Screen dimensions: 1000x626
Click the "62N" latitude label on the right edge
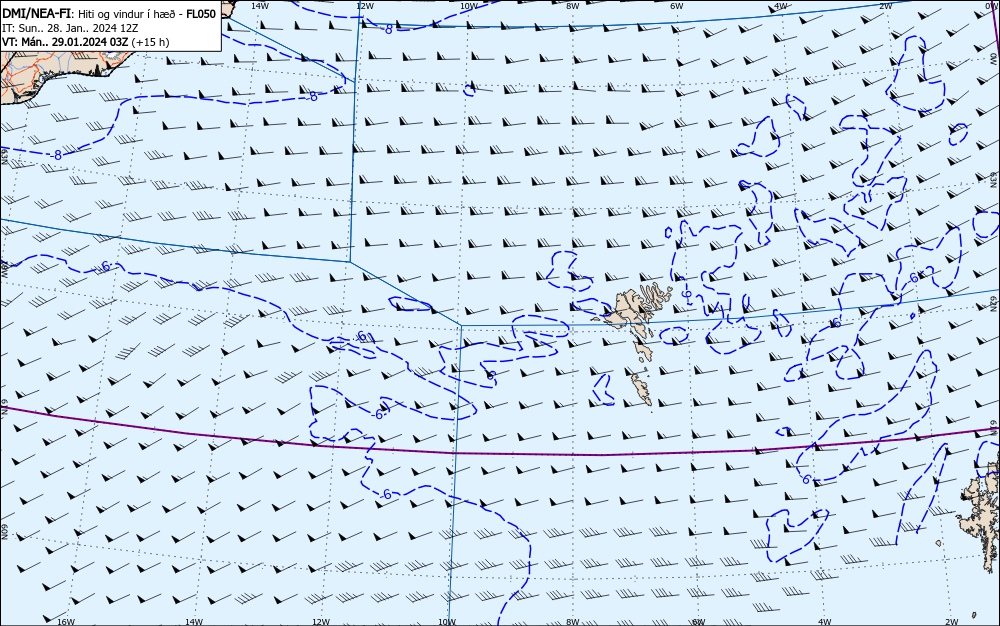click(994, 302)
